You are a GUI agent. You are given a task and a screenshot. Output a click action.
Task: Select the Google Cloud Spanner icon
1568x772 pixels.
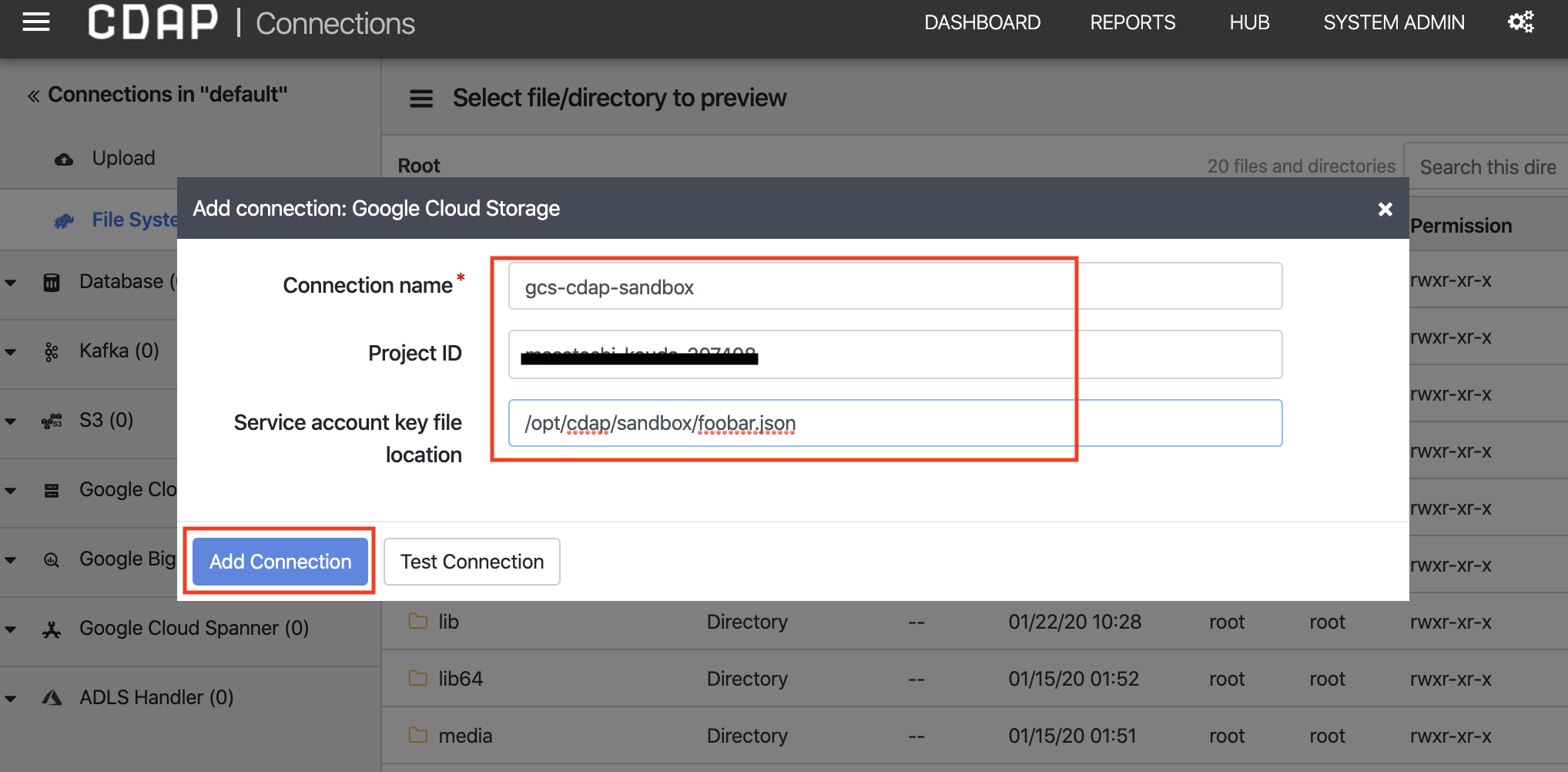click(51, 628)
